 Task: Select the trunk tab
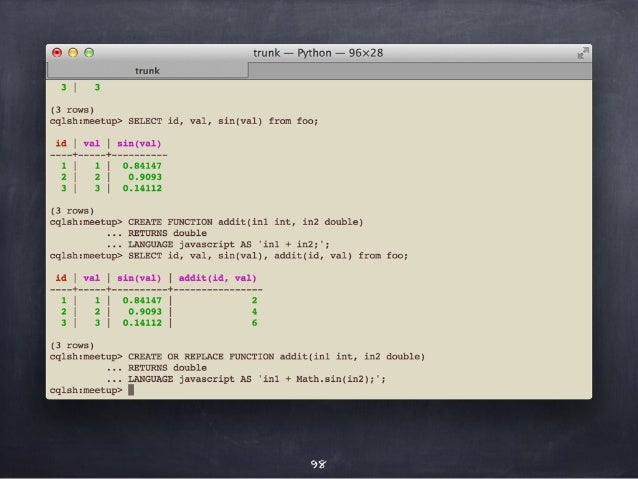147,70
